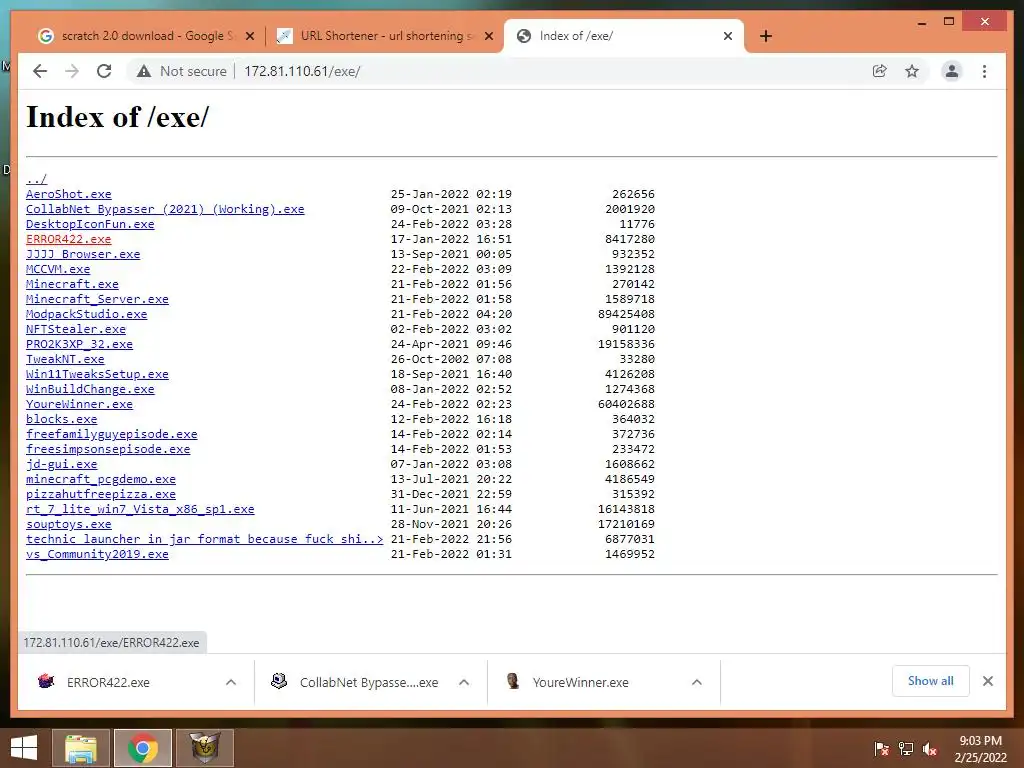
Task: Open Windows Start button
Action: pos(24,748)
